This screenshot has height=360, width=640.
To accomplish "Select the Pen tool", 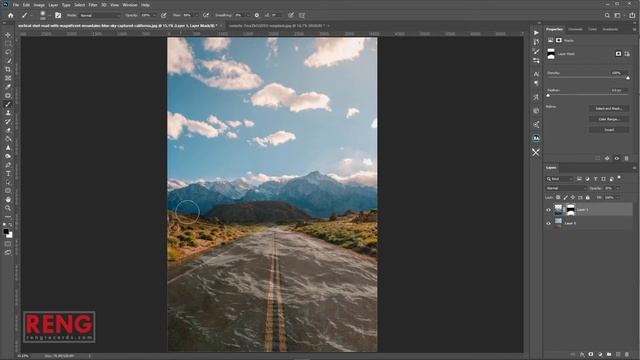I will pyautogui.click(x=8, y=165).
